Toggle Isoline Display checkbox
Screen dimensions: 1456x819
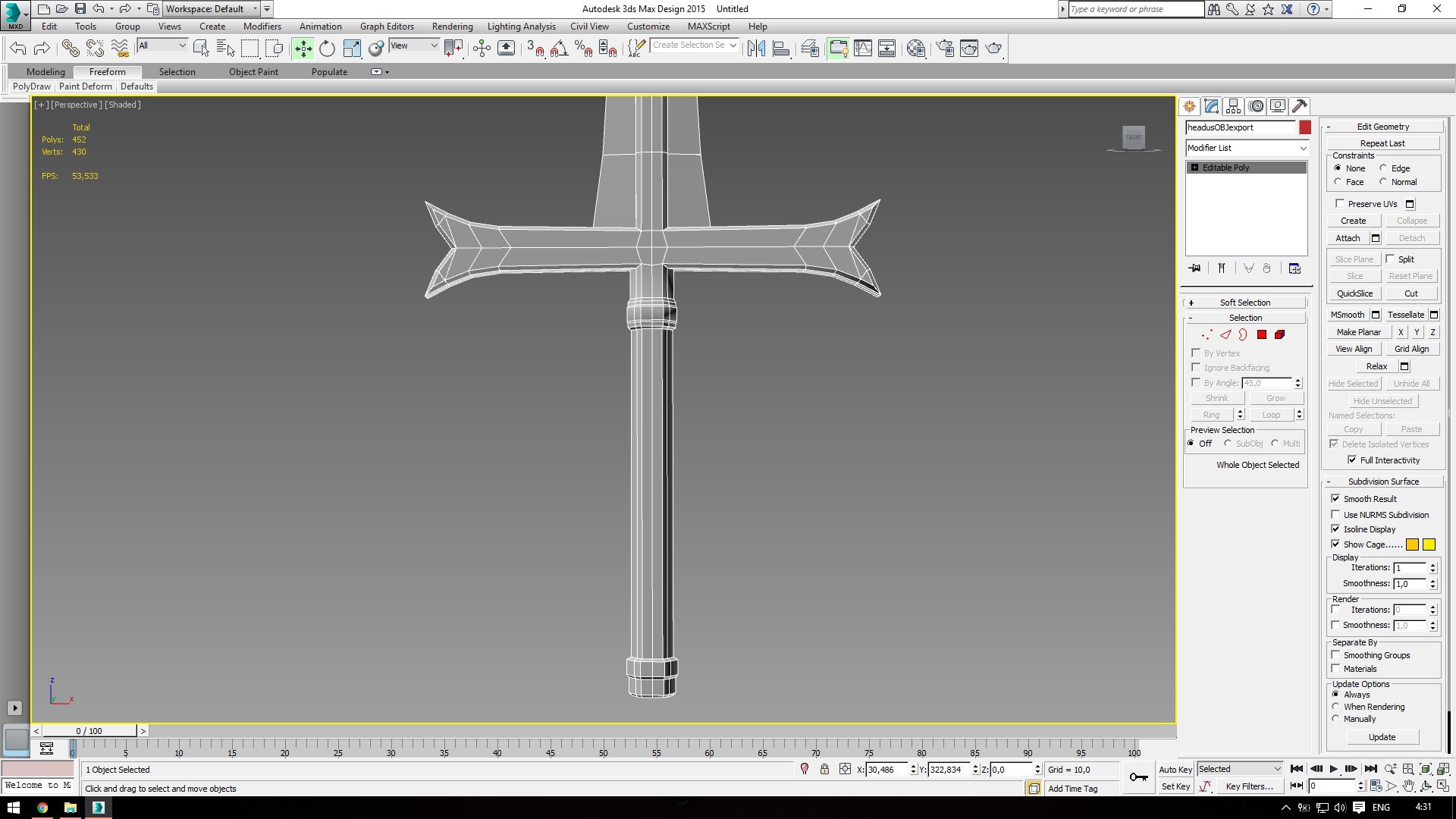1335,529
